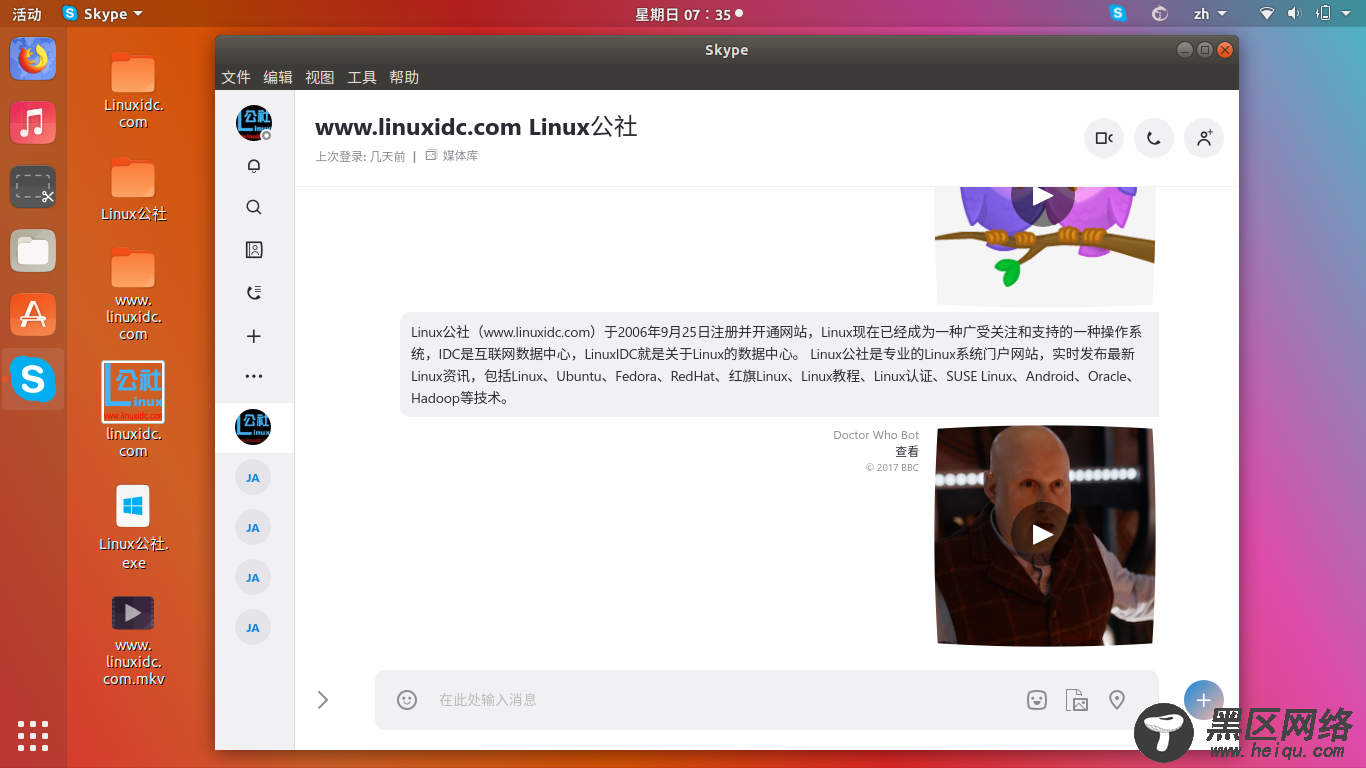Click the Skype tray icon in the top bar
This screenshot has height=768, width=1366.
point(1118,14)
